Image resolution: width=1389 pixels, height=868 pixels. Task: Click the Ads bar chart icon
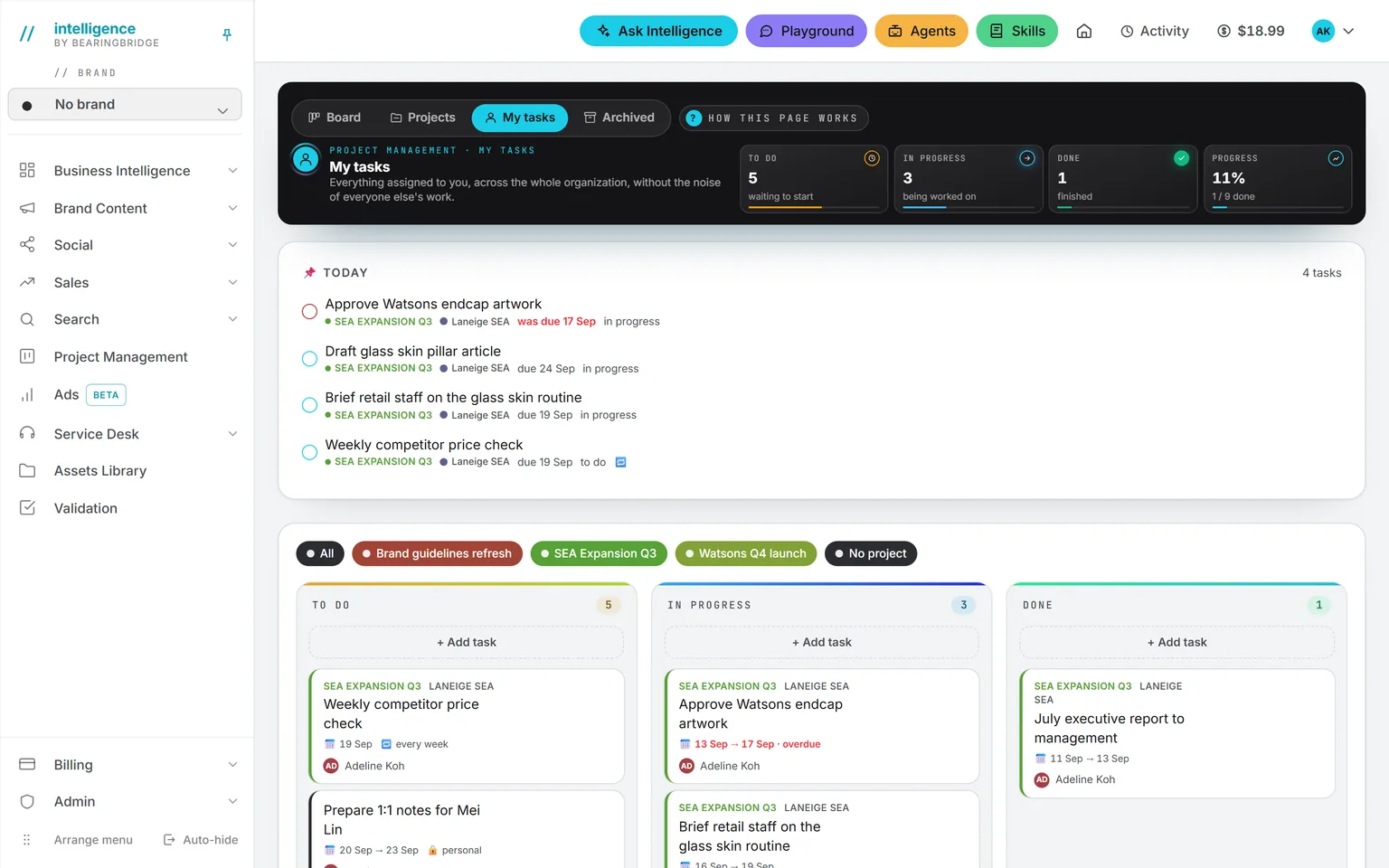point(27,394)
